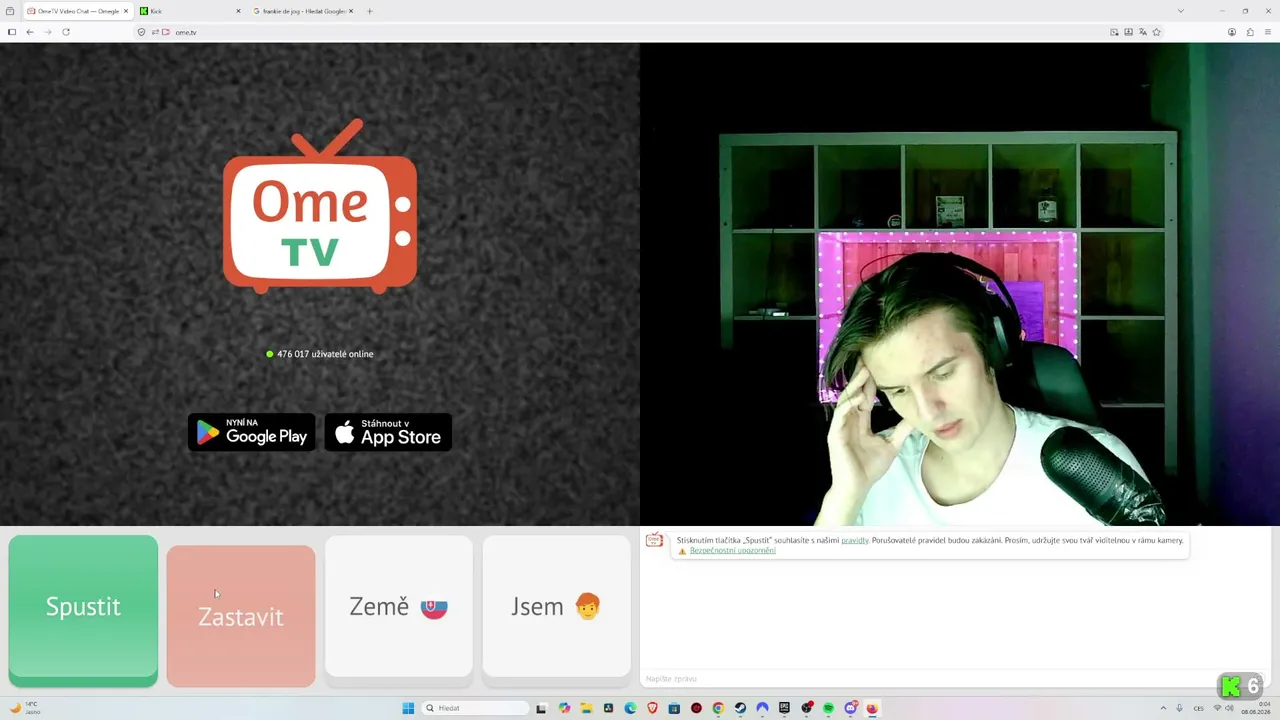Open Microsoft Store from the taskbar
The image size is (1280, 720).
click(674, 708)
